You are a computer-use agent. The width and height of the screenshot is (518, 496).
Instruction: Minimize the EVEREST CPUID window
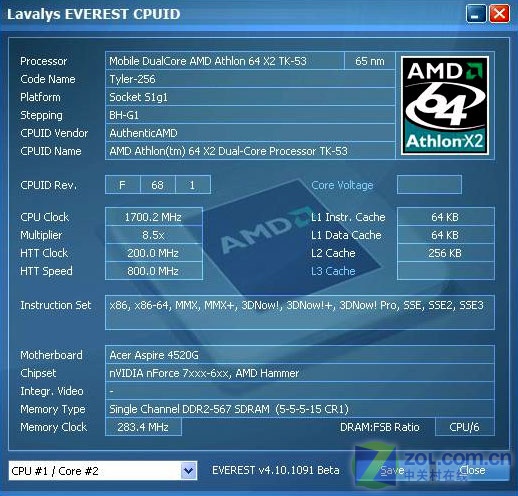click(x=475, y=14)
